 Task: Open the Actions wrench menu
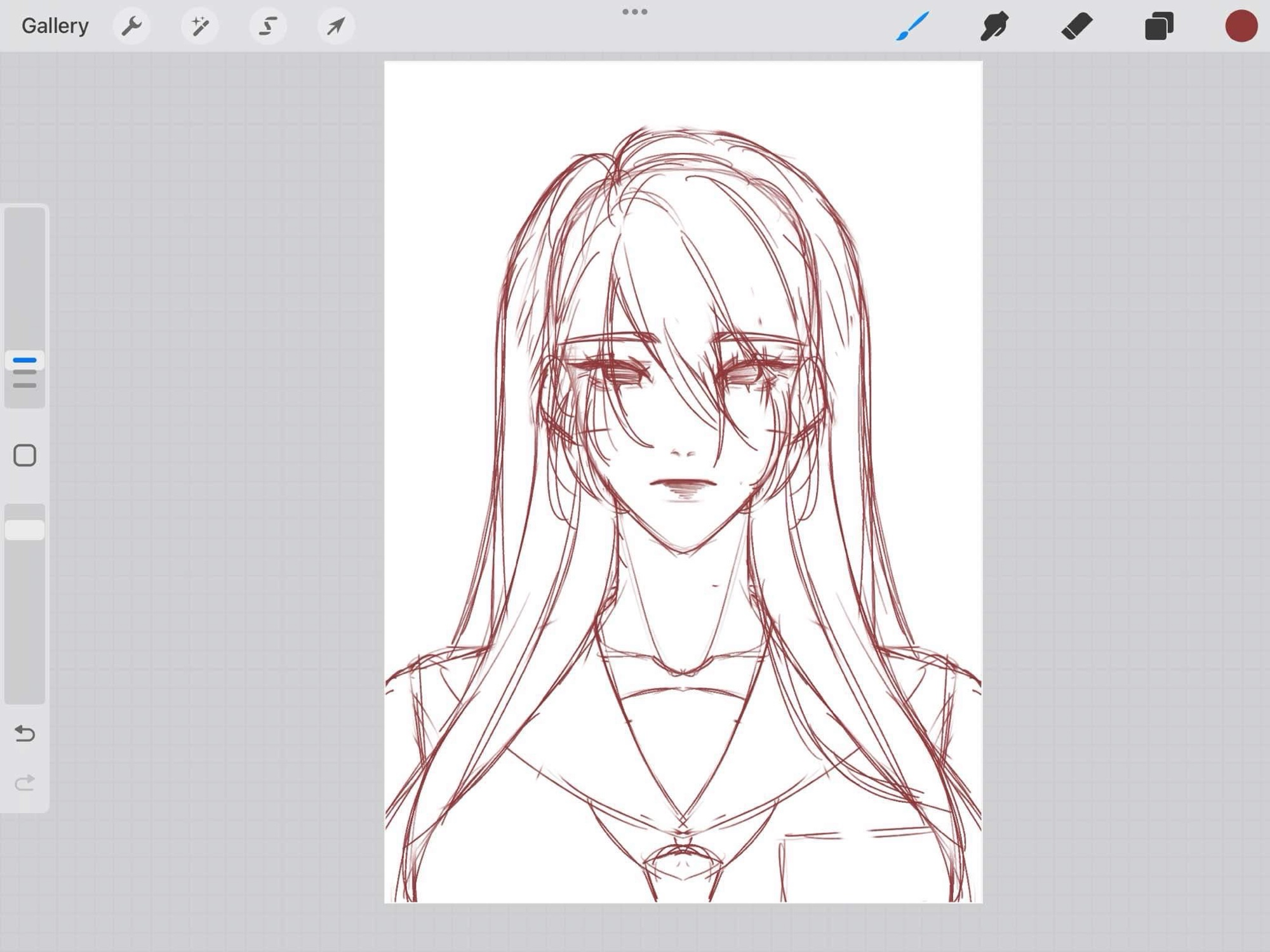click(131, 26)
